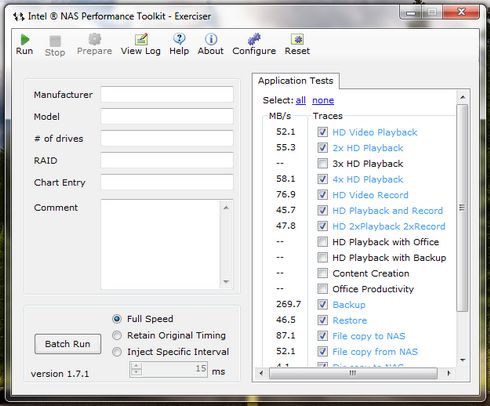
Task: Enable the 3x HD Playback checkbox
Action: (x=322, y=164)
